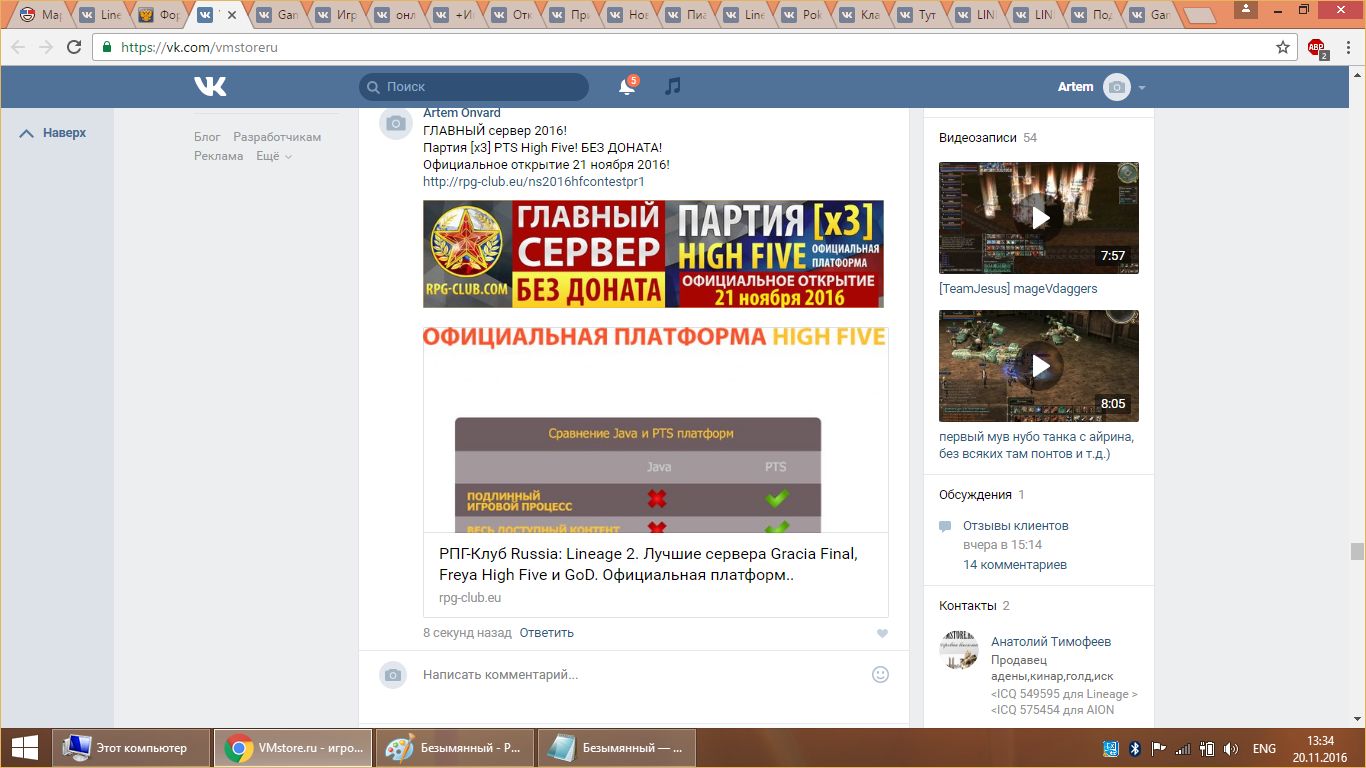Expand the Artem profile dropdown arrow
Viewport: 1366px width, 768px height.
(x=1142, y=88)
